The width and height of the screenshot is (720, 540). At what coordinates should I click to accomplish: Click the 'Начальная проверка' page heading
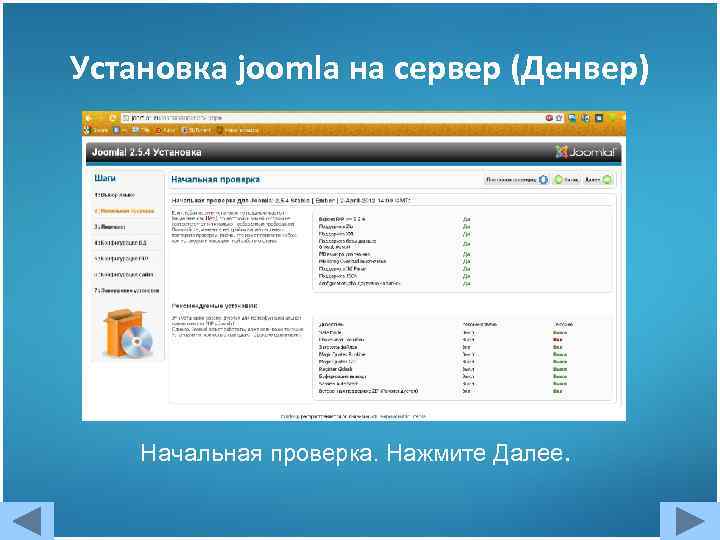(x=215, y=180)
